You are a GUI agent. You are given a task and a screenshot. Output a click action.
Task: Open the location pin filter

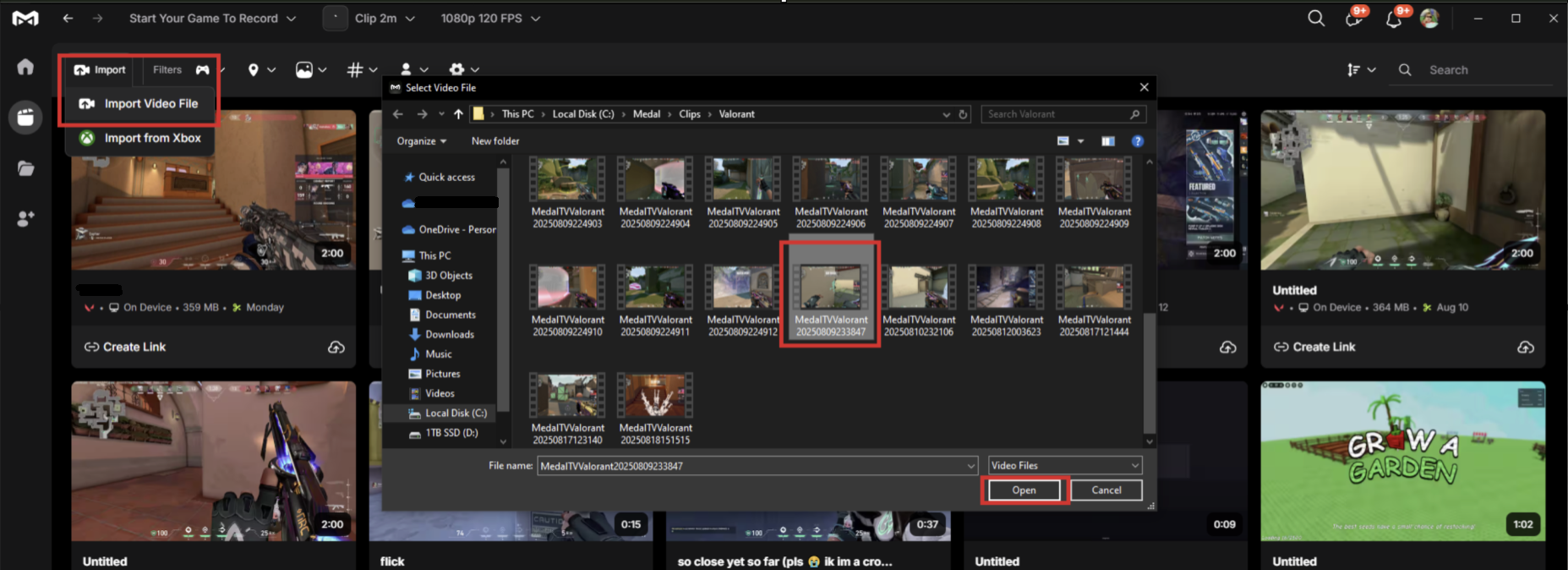[260, 69]
